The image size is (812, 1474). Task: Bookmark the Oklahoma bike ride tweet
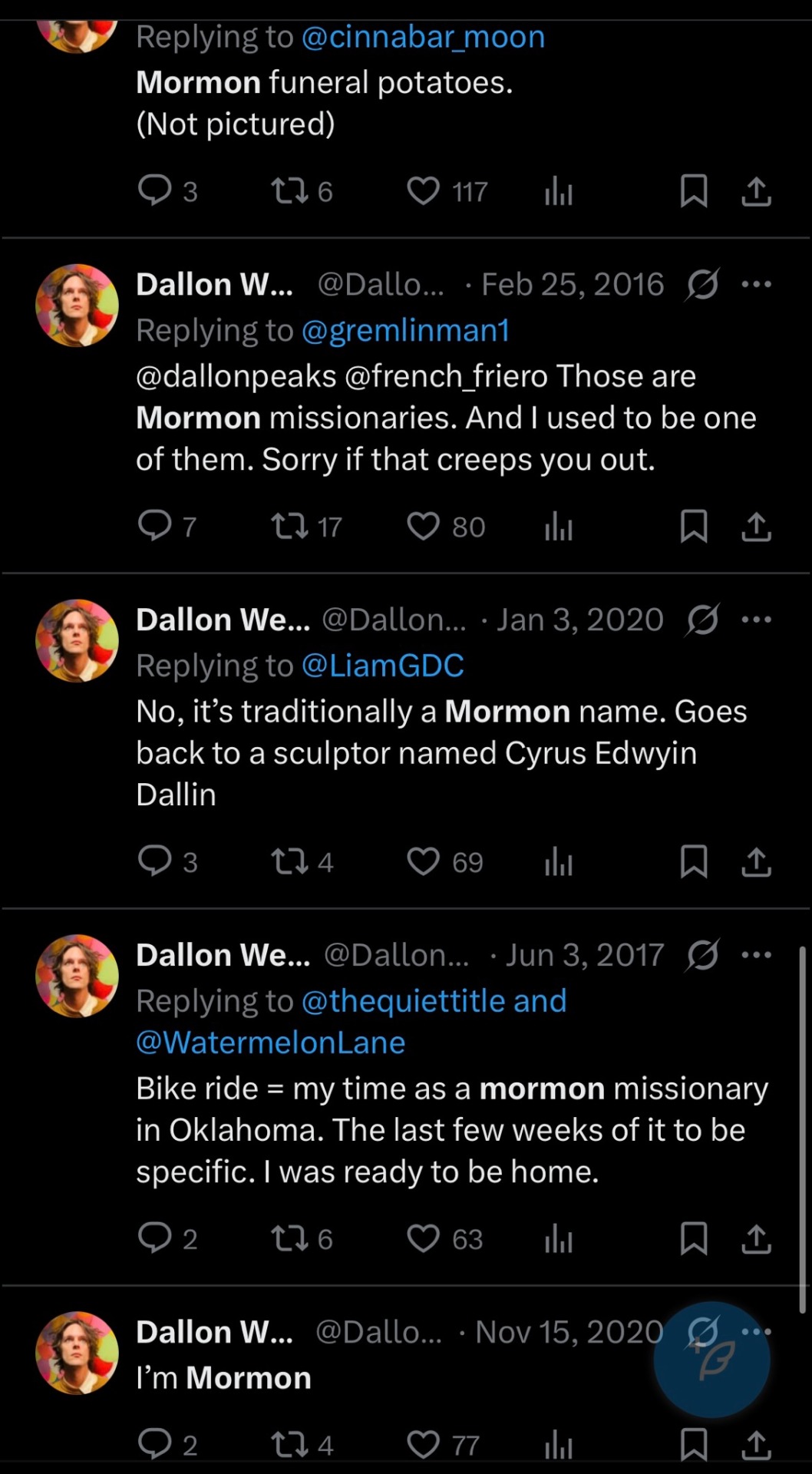[x=694, y=1238]
